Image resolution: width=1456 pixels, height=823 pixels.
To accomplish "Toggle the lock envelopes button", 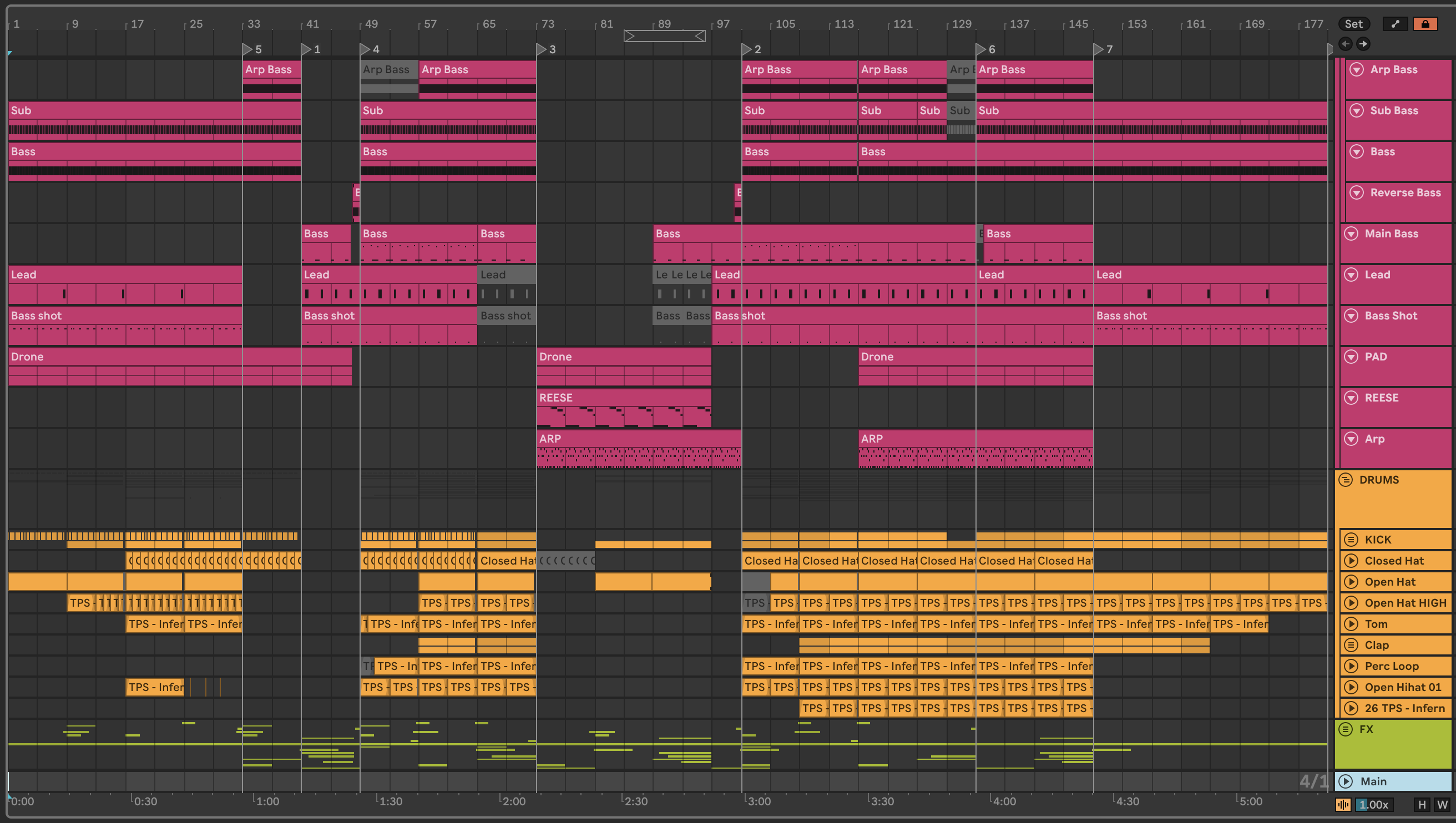I will (x=1425, y=24).
